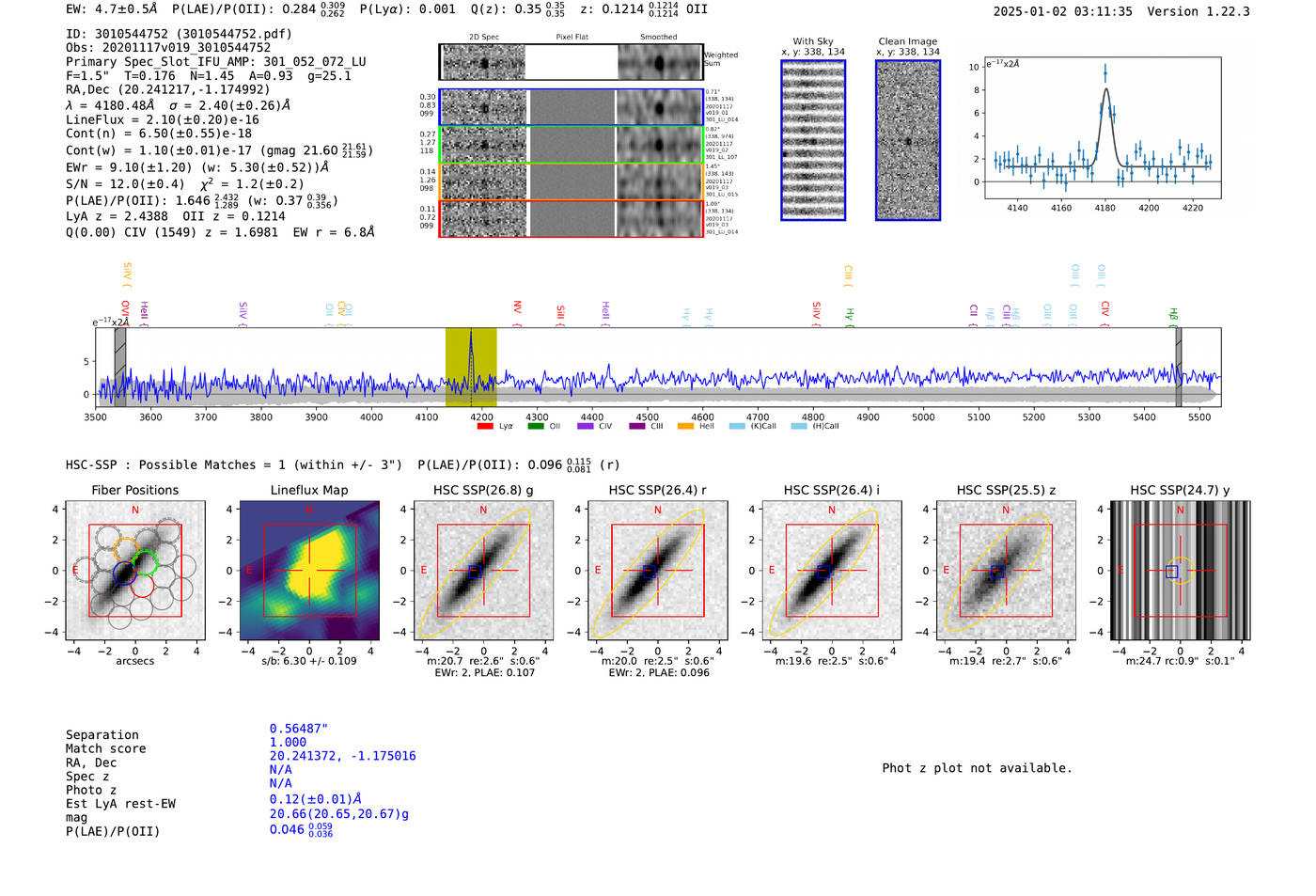1316x896 pixels.
Task: Click the Phot z plot not available message
Action: (977, 768)
